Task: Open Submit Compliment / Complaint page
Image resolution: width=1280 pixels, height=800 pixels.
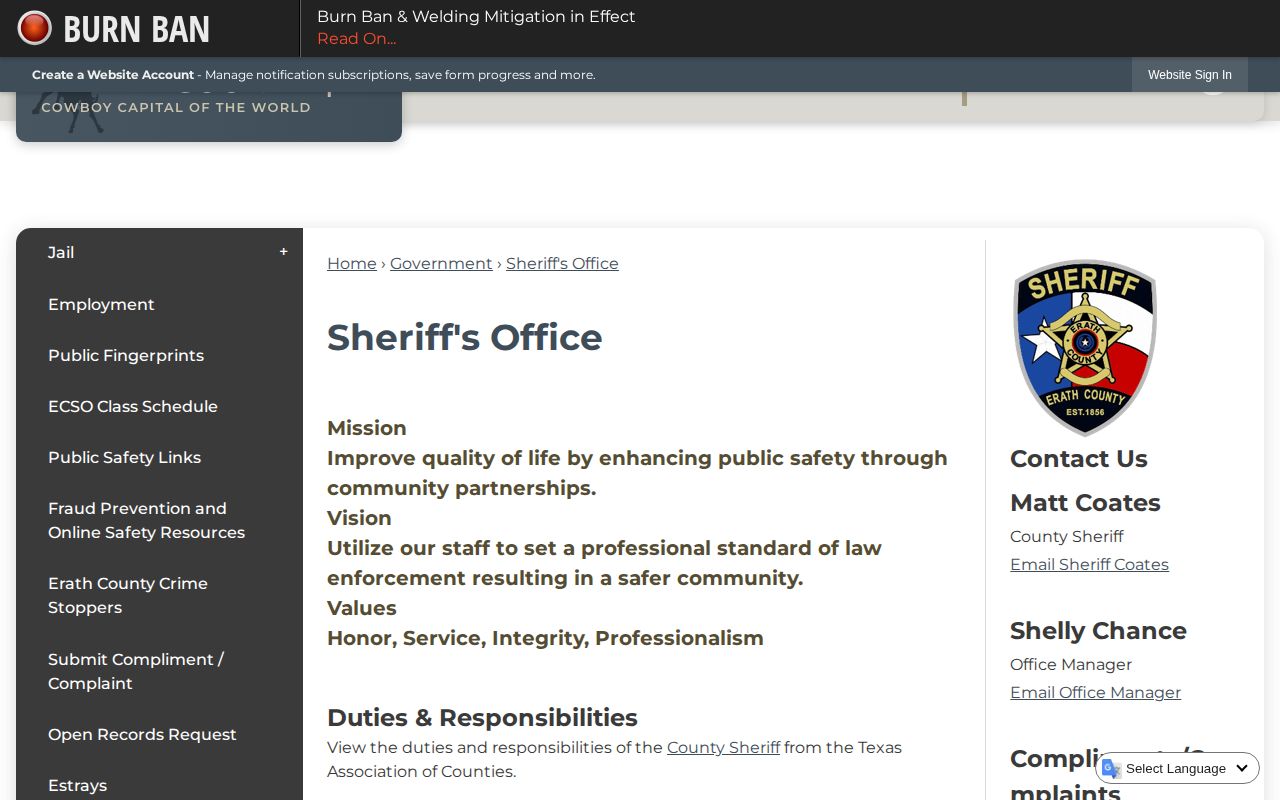Action: pos(136,671)
